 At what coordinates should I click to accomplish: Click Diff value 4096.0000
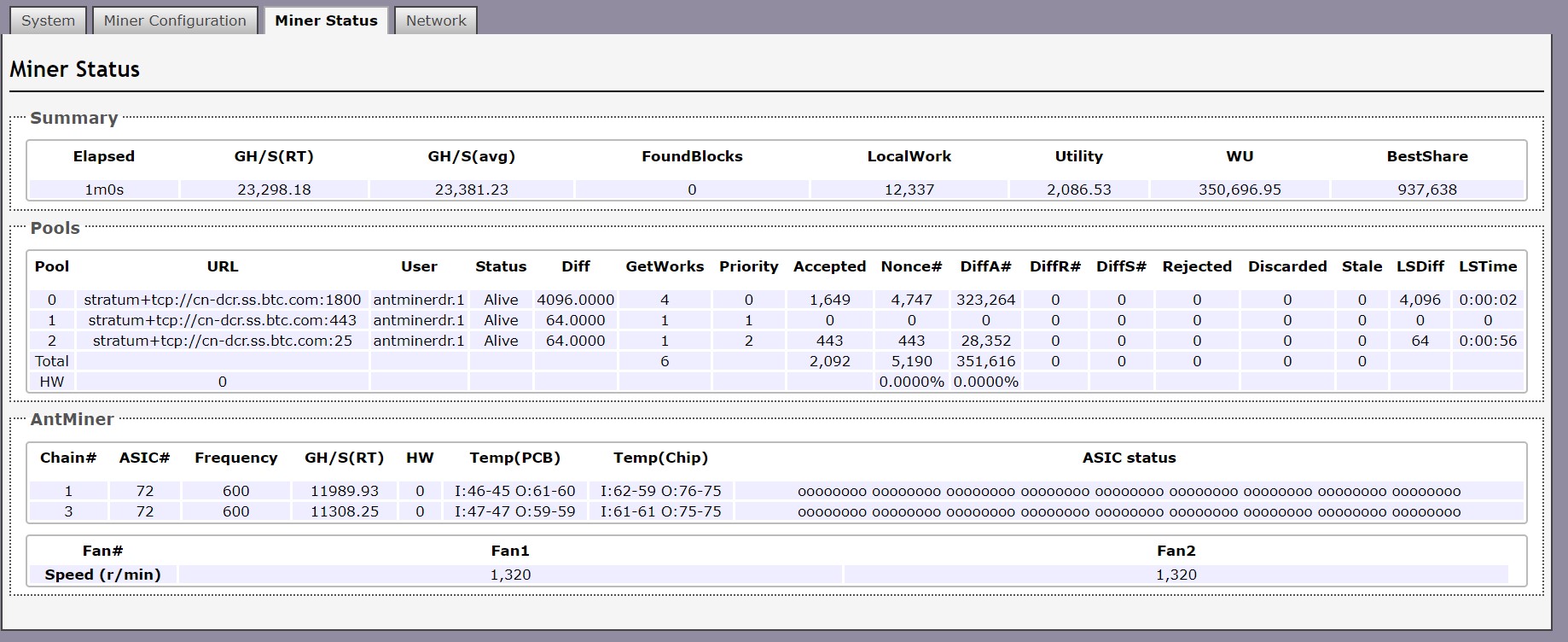[x=576, y=300]
